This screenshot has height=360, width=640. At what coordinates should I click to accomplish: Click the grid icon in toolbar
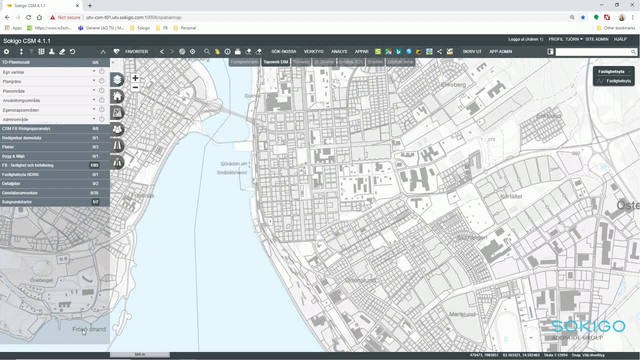(x=41, y=52)
